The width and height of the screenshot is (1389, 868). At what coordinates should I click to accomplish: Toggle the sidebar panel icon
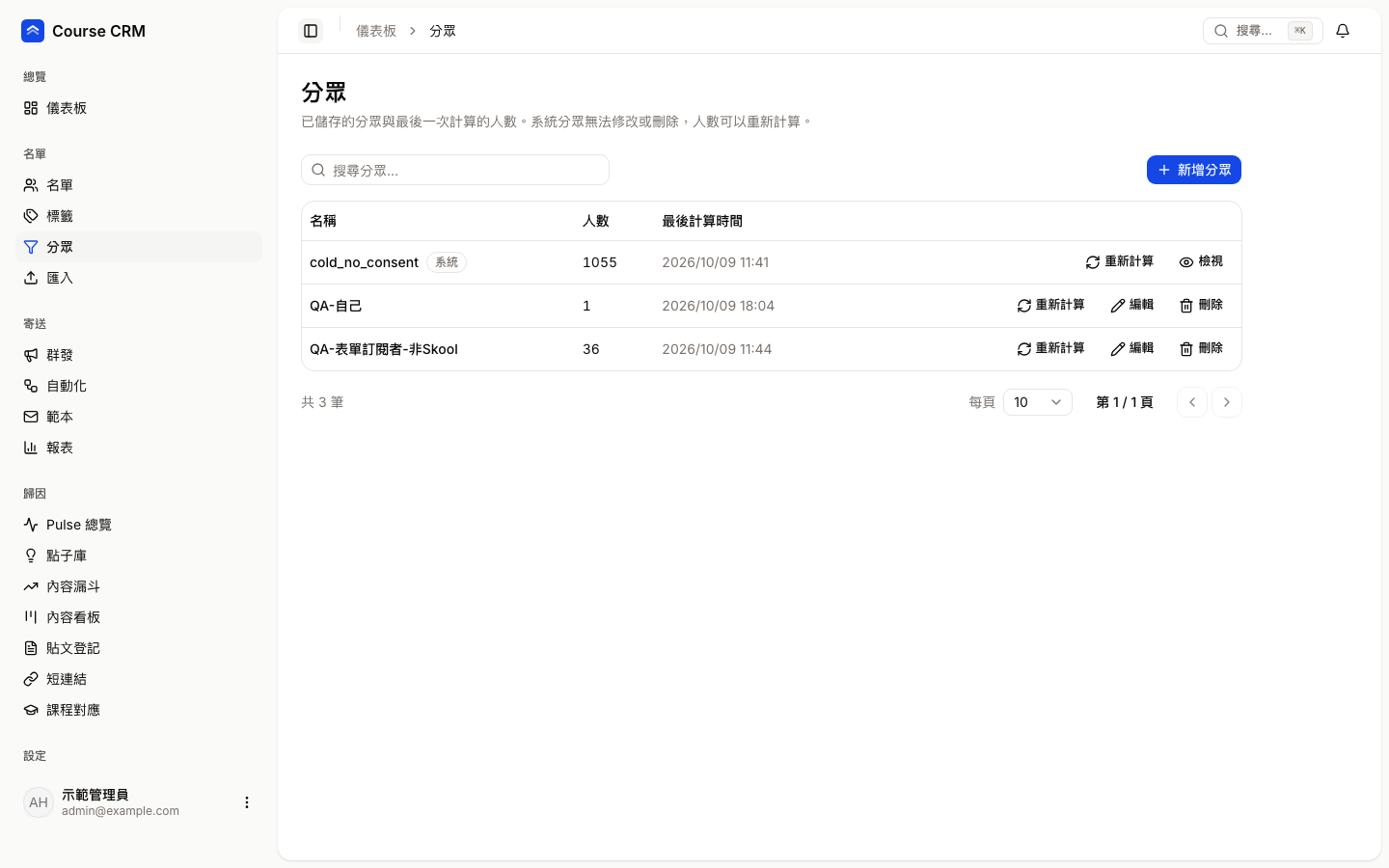[x=311, y=31]
